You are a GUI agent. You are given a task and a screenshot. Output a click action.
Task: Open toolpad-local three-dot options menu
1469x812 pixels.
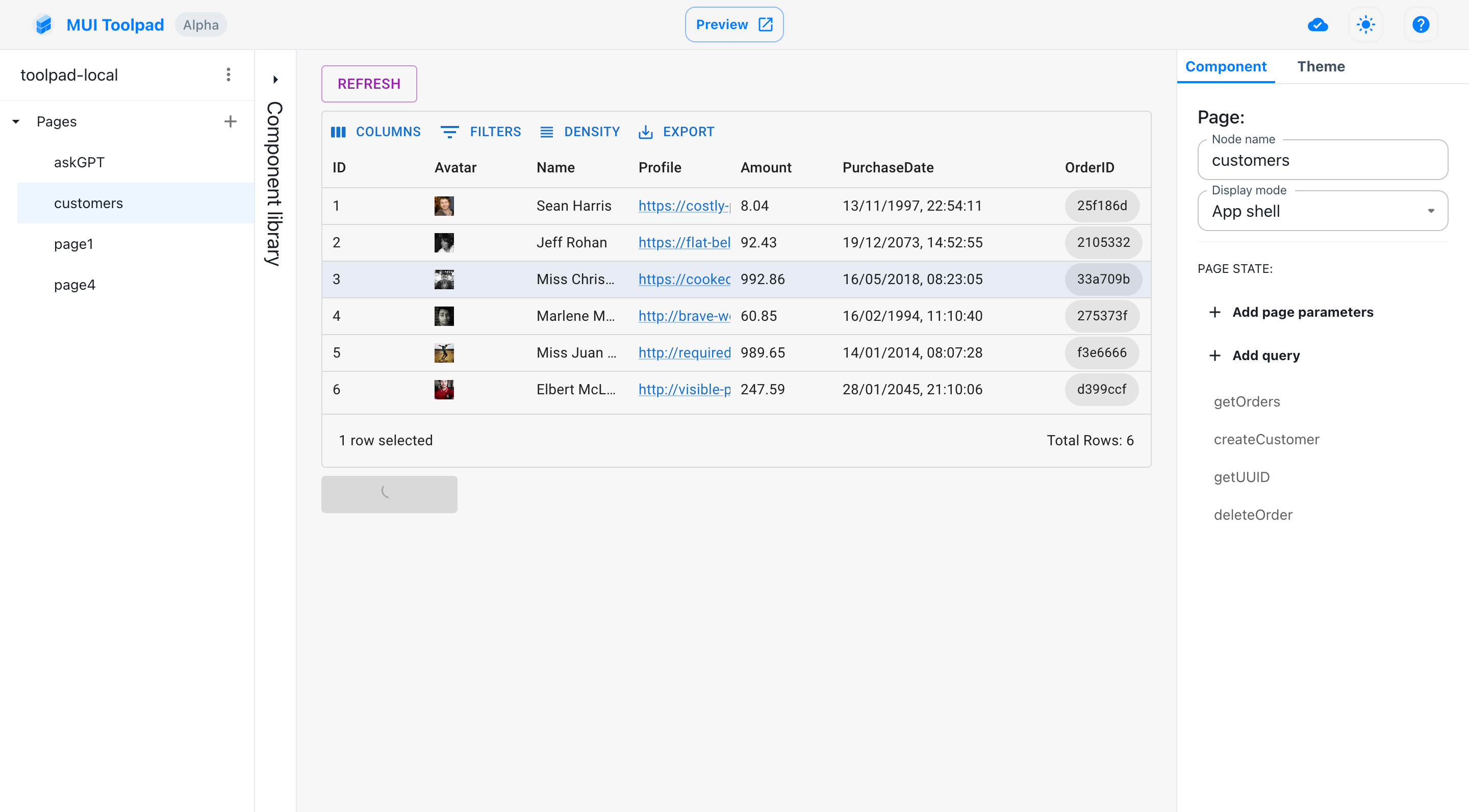point(228,74)
